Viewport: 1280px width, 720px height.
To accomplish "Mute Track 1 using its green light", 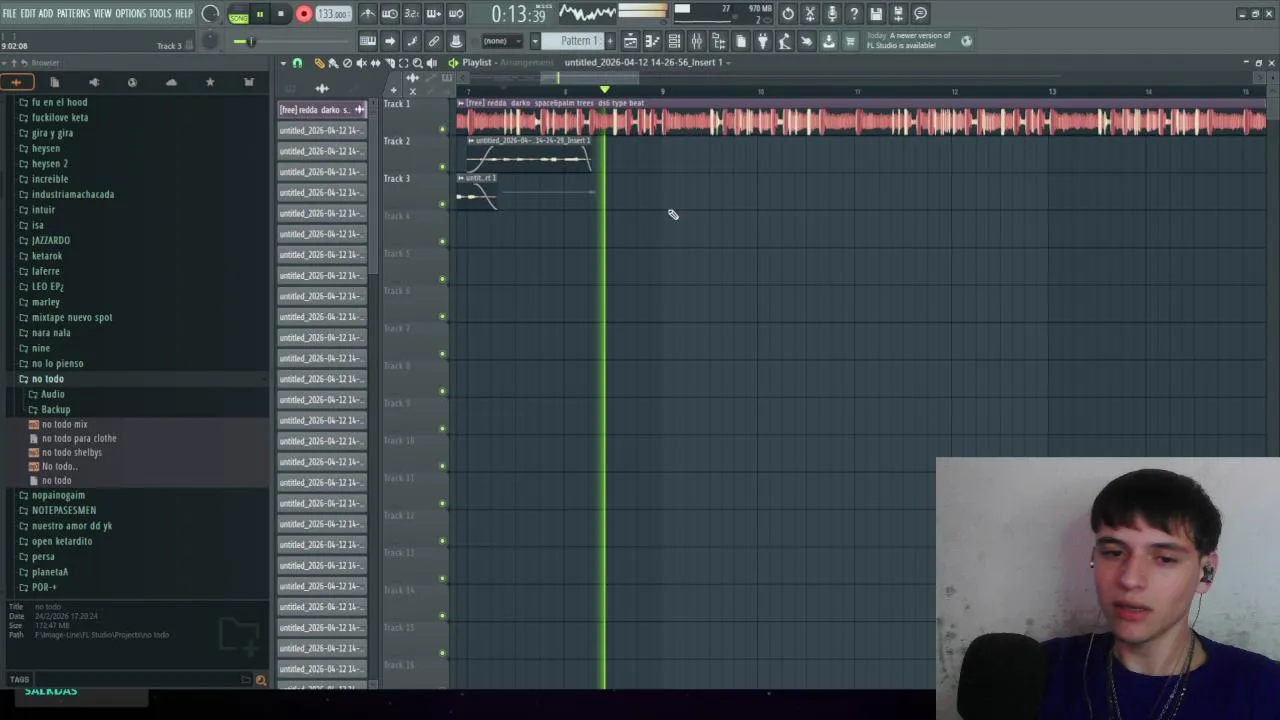I will (x=443, y=129).
